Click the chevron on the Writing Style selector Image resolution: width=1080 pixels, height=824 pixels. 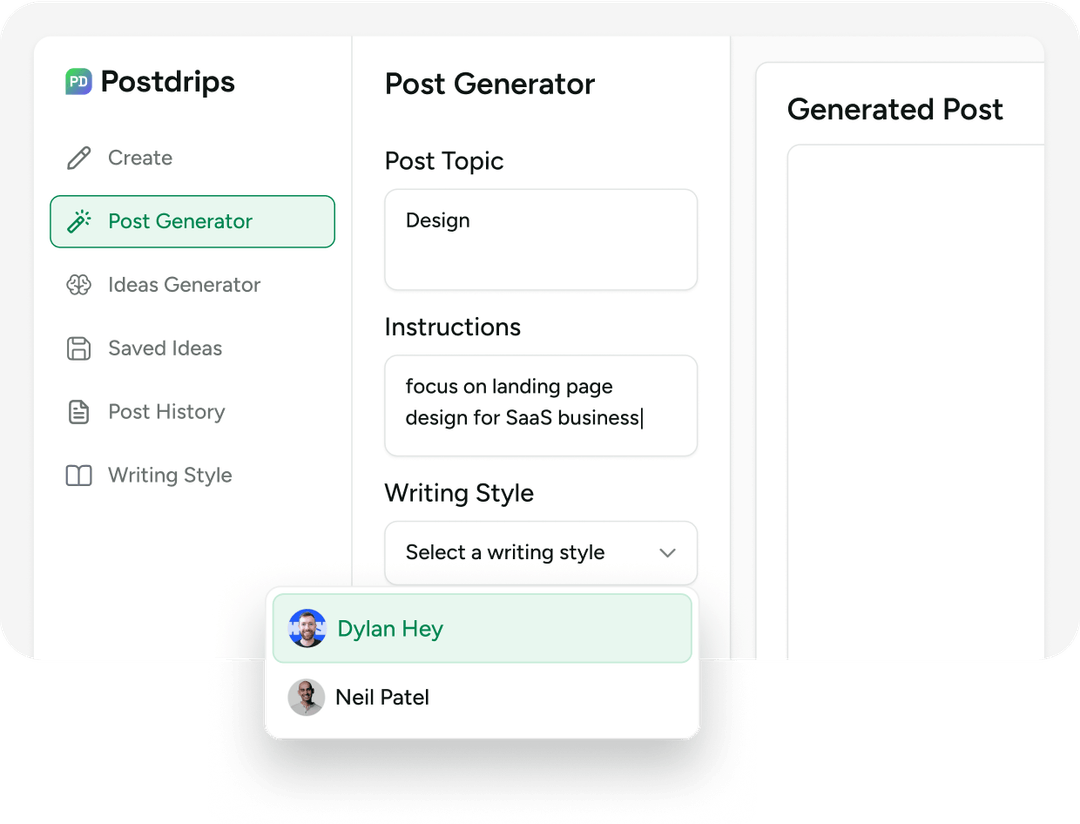[x=667, y=552]
